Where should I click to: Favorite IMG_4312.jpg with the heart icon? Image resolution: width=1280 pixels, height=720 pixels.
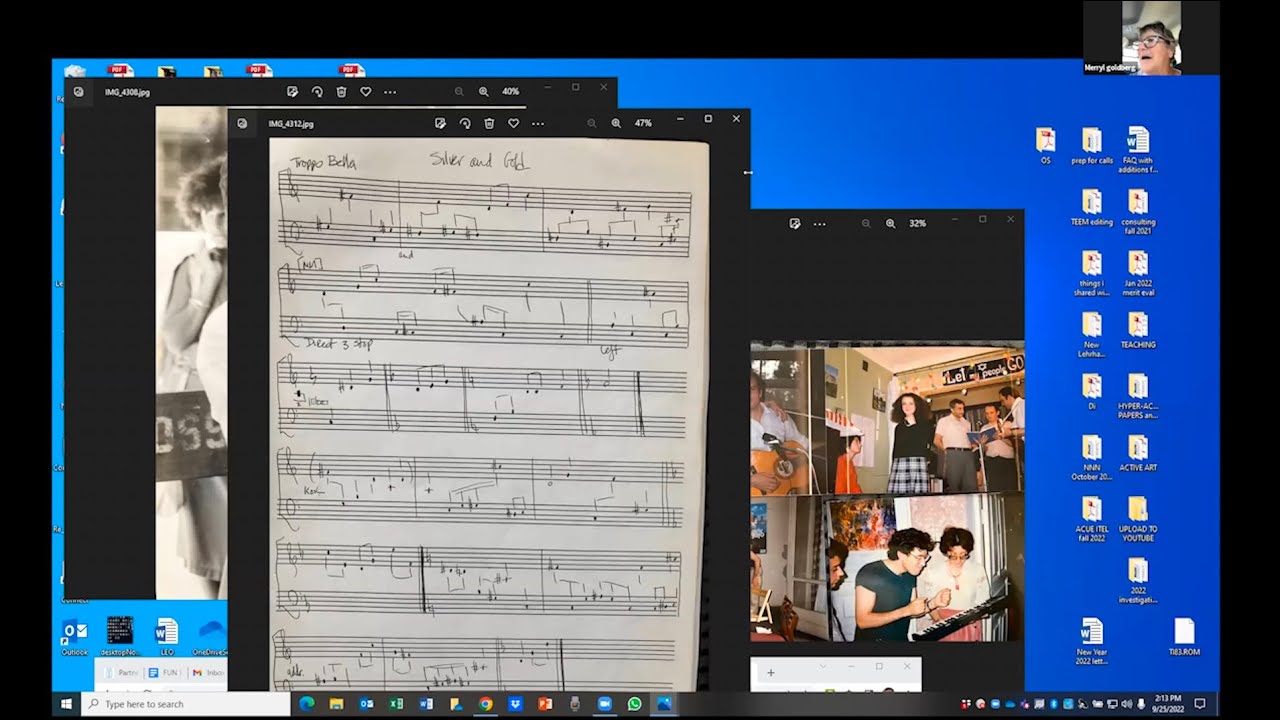click(x=513, y=123)
